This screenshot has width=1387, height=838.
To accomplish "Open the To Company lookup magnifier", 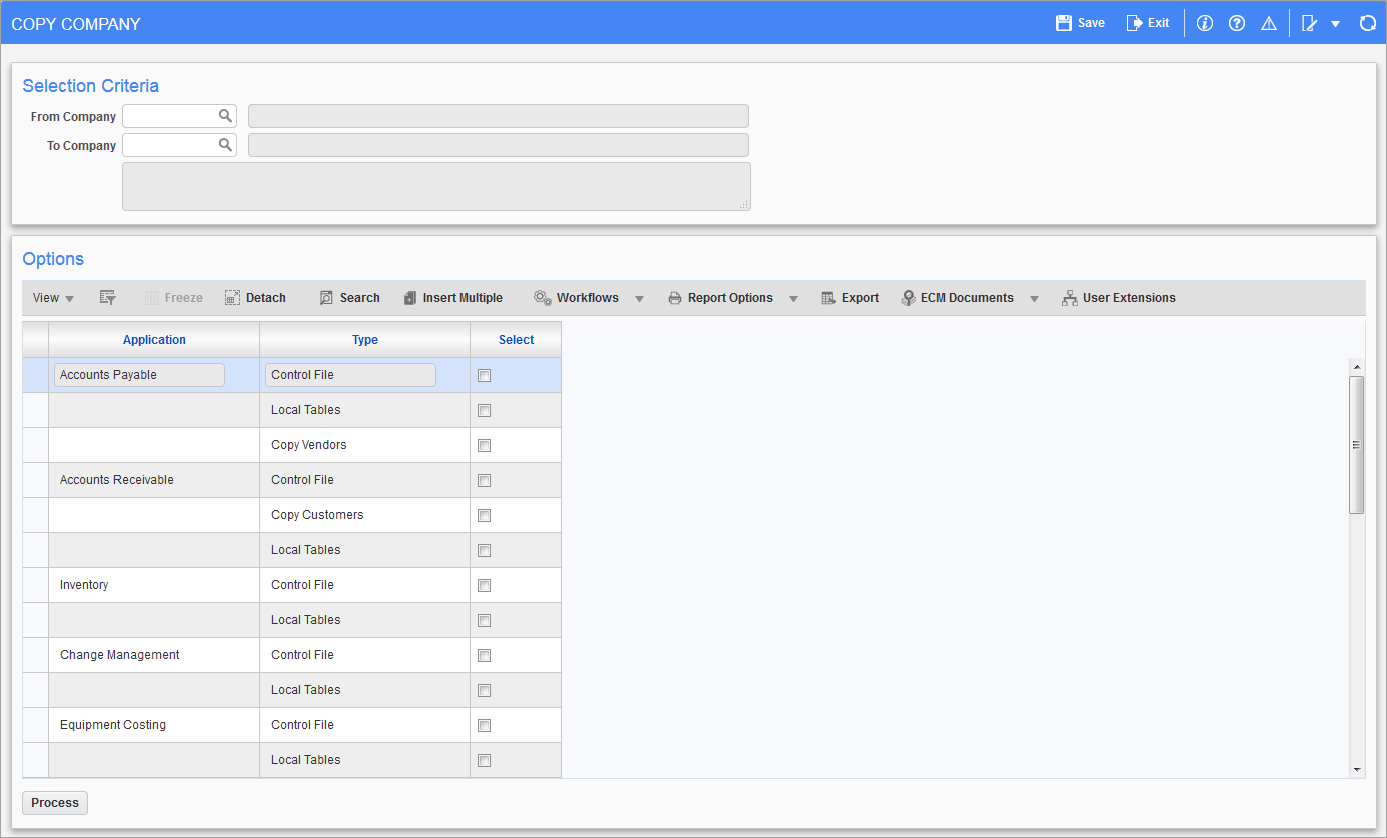I will (226, 145).
